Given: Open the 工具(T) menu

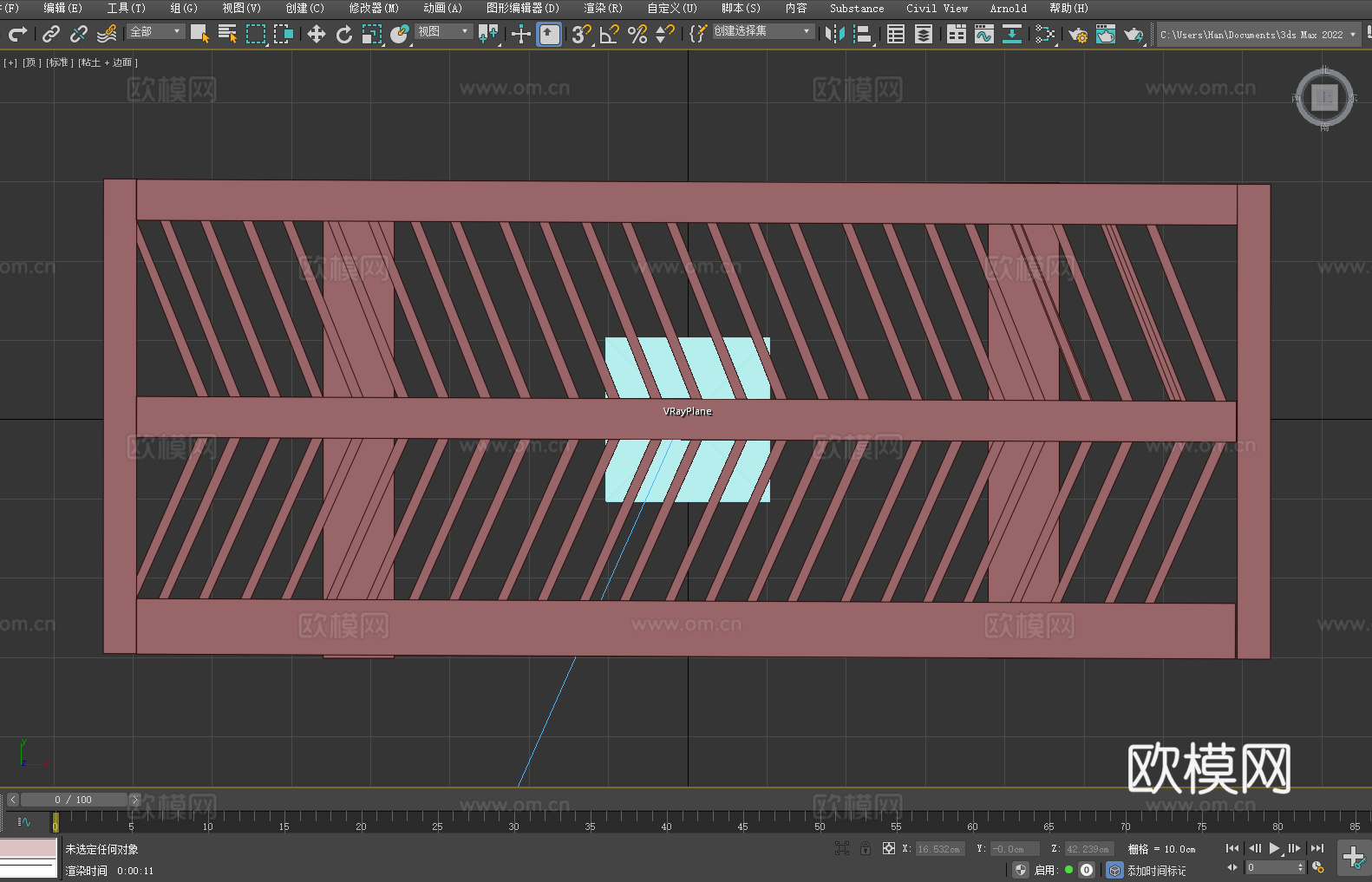Looking at the screenshot, I should pyautogui.click(x=126, y=8).
